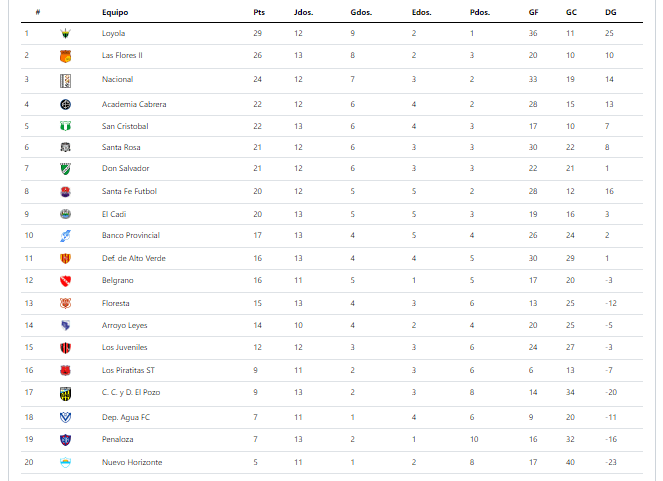Select the C. C. y D. El Pozo crest

tap(65, 394)
